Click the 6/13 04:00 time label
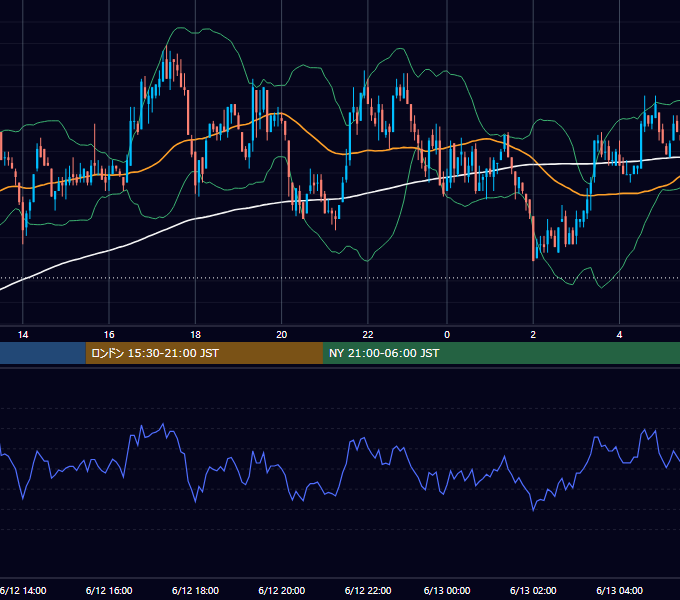Viewport: 680px width, 600px height. click(619, 590)
